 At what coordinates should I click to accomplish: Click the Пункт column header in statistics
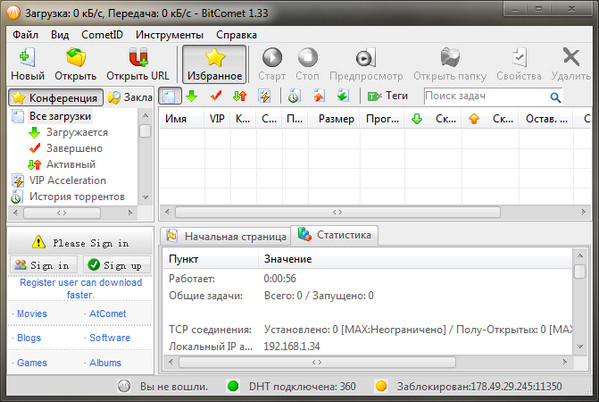click(x=211, y=259)
